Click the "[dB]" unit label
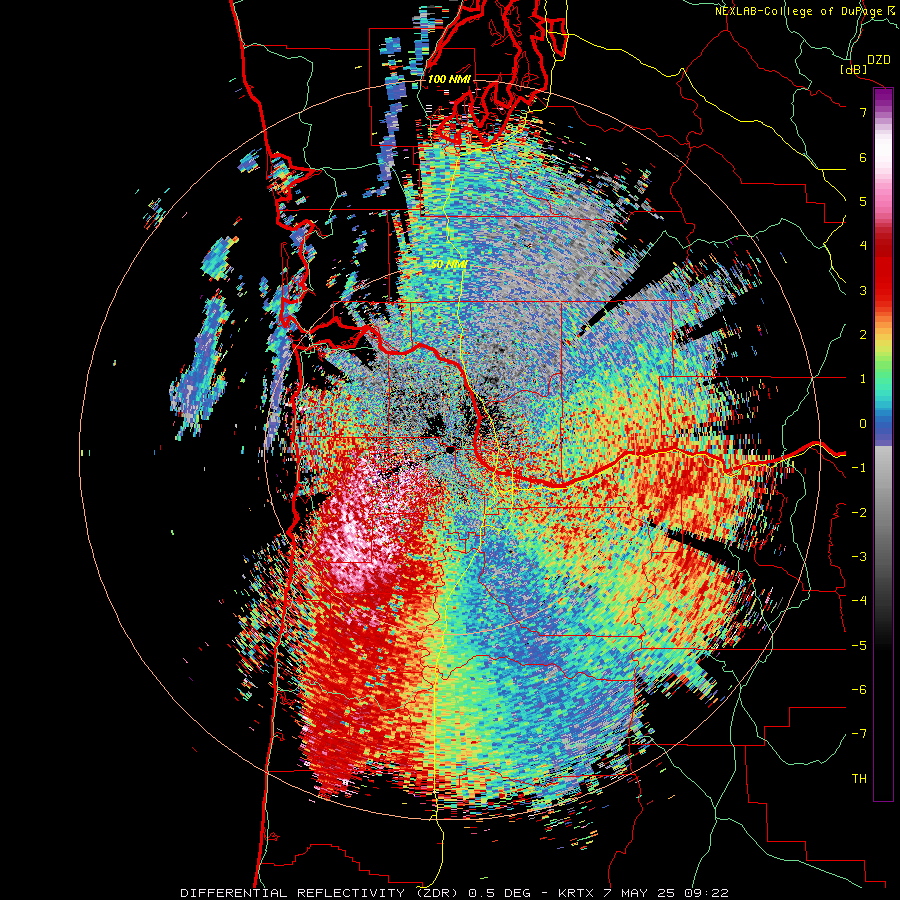 pos(853,69)
